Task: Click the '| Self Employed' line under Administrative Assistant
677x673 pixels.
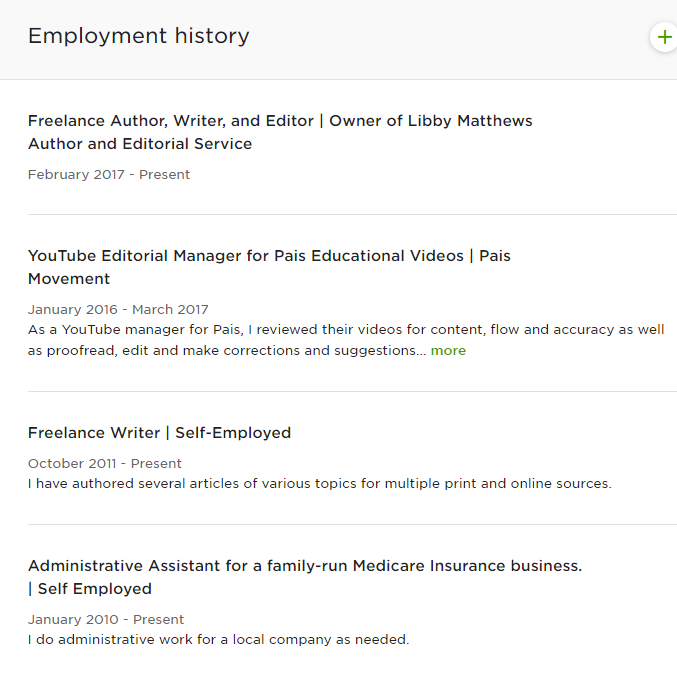Action: click(90, 589)
